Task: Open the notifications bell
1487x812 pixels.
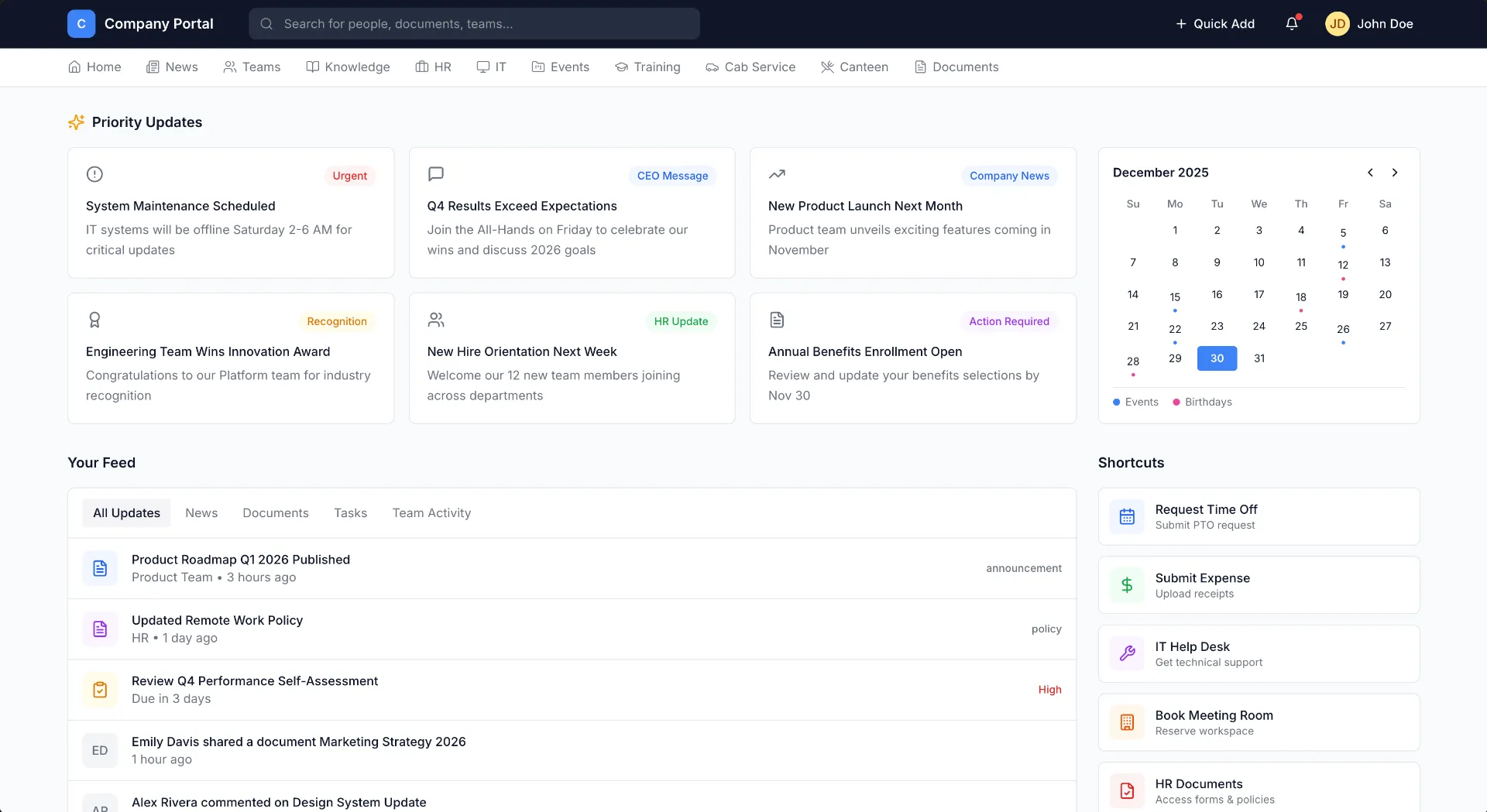Action: click(x=1290, y=23)
